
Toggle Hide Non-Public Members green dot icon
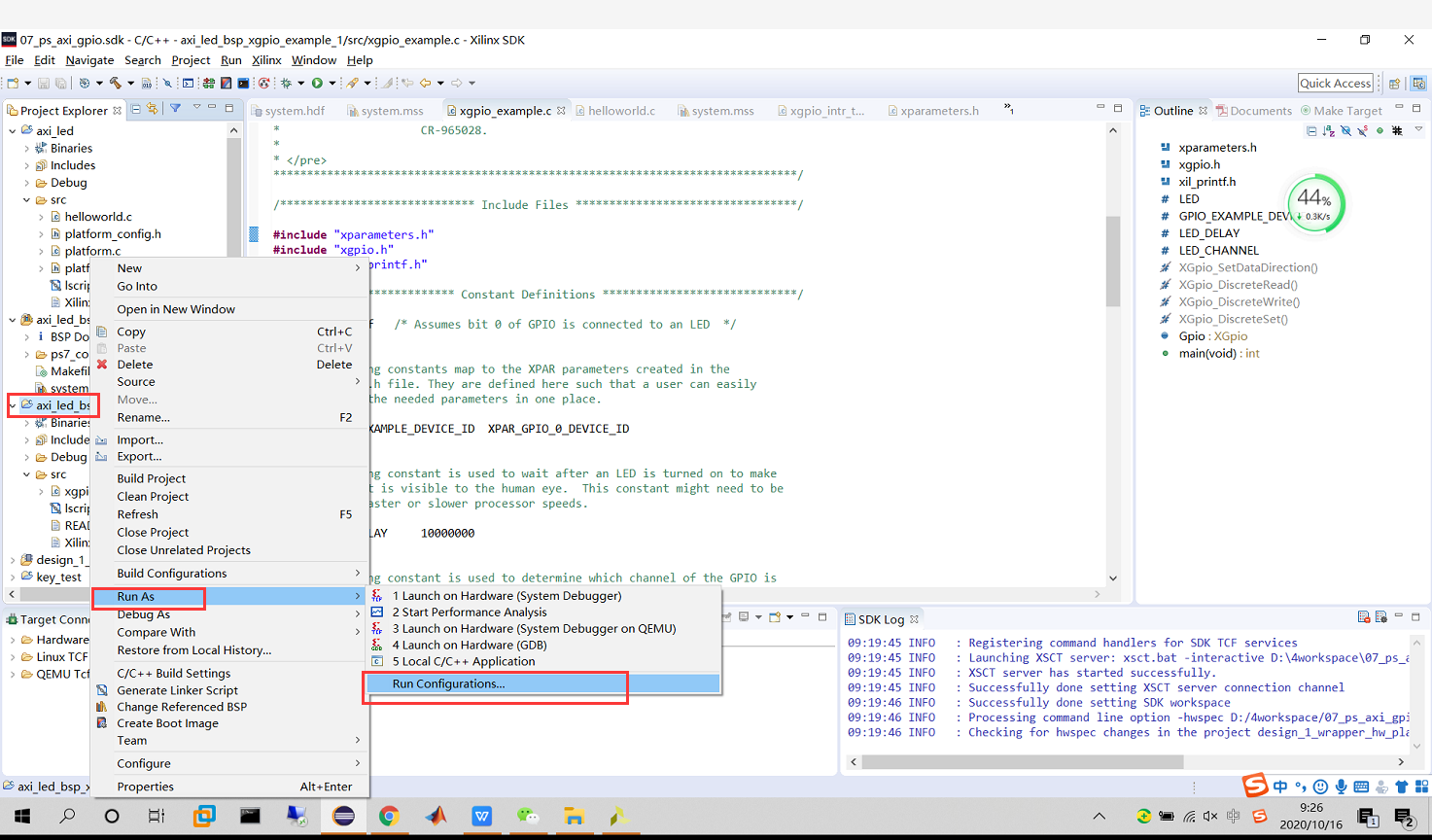point(1380,130)
